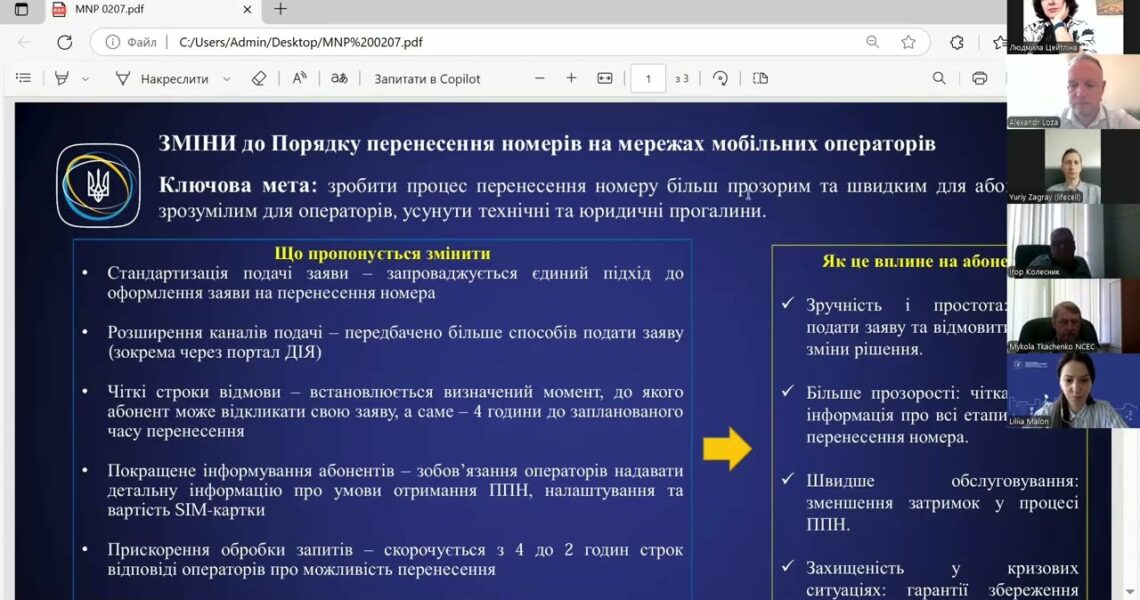This screenshot has height=600, width=1140.
Task: Open the page view options
Action: coord(760,78)
